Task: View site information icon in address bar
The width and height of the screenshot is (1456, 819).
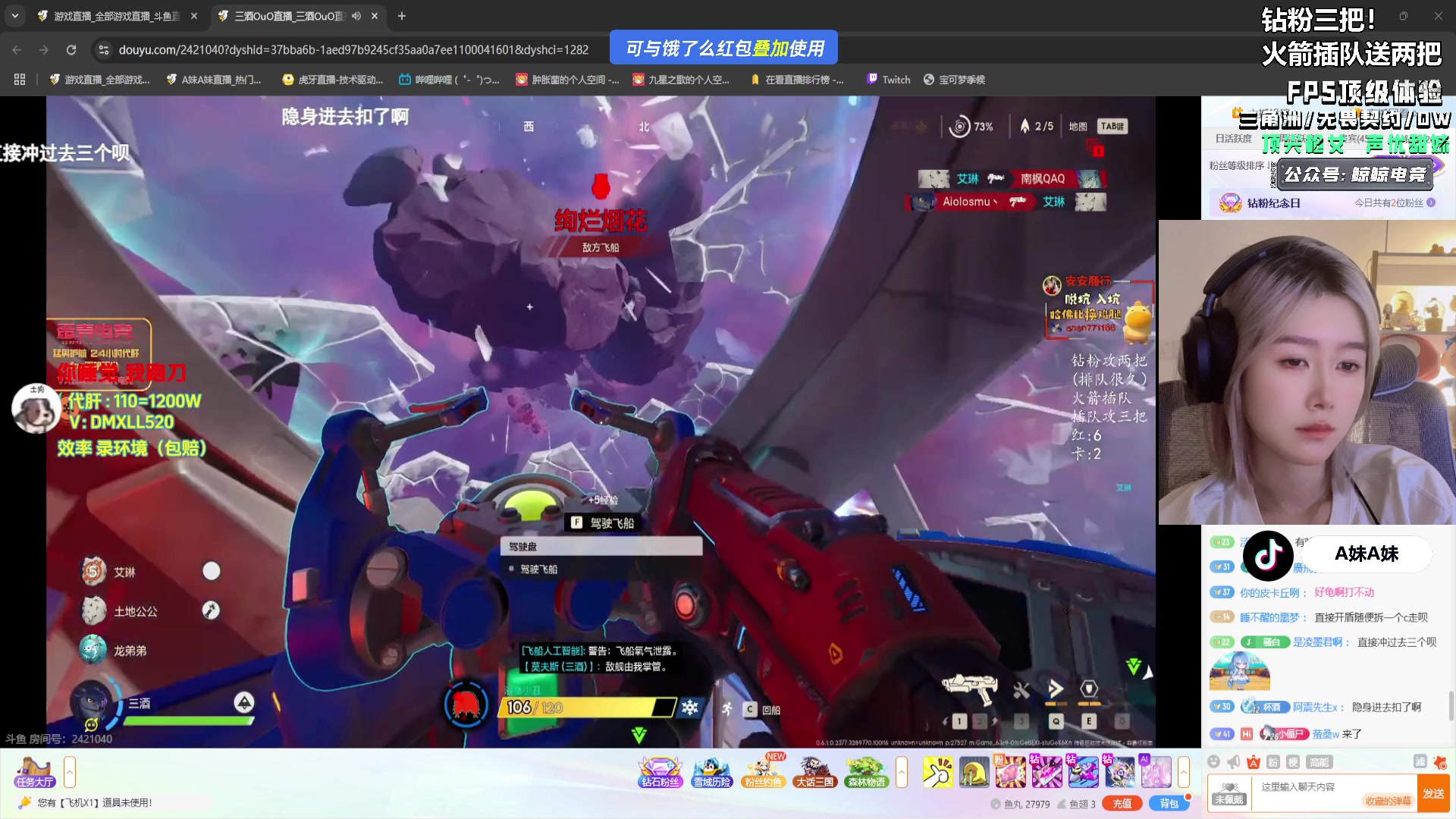Action: (105, 50)
